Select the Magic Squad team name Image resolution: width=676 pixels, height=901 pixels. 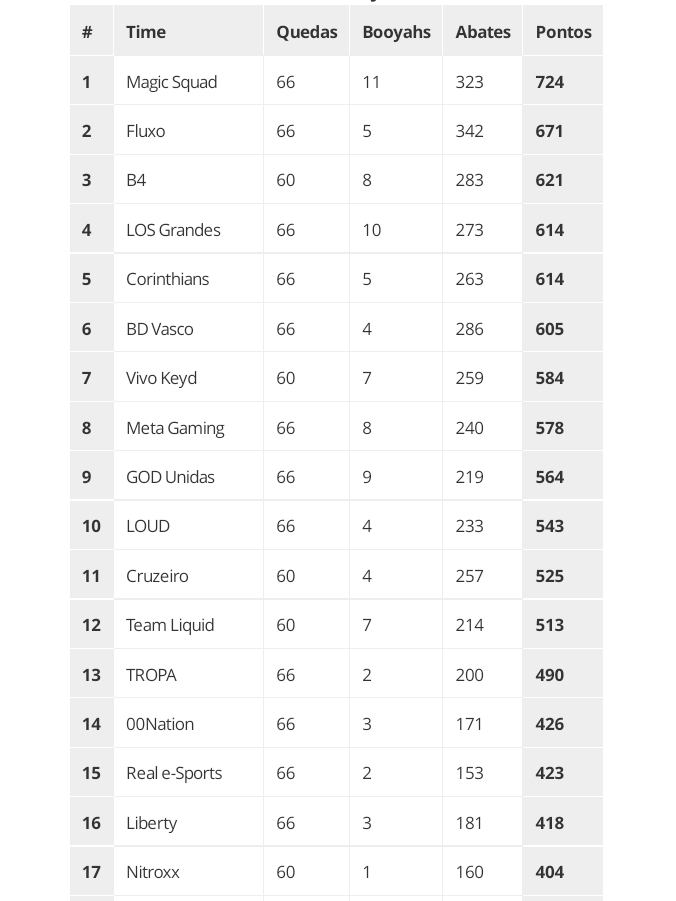pyautogui.click(x=171, y=82)
